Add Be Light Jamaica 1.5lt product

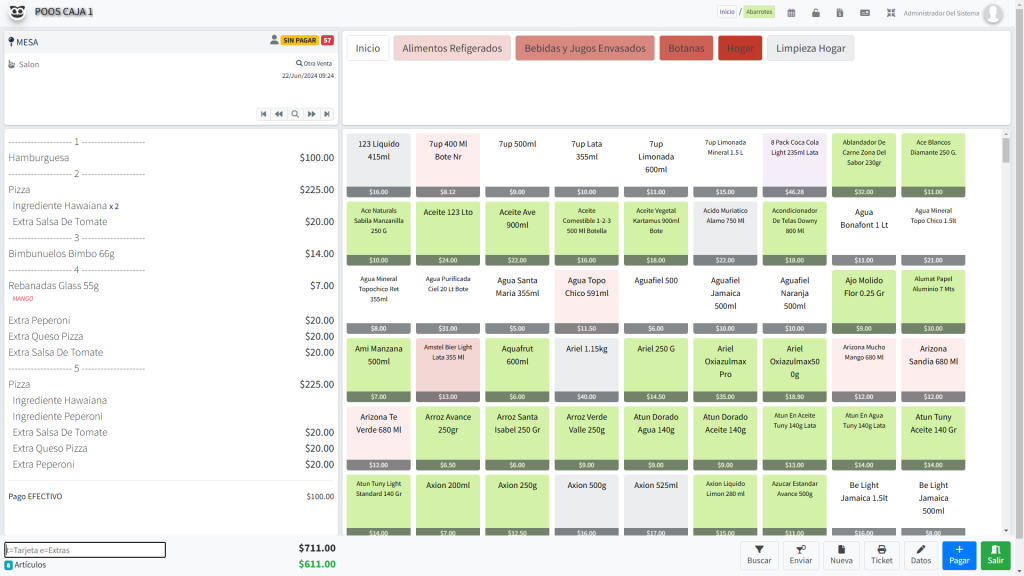(863, 506)
